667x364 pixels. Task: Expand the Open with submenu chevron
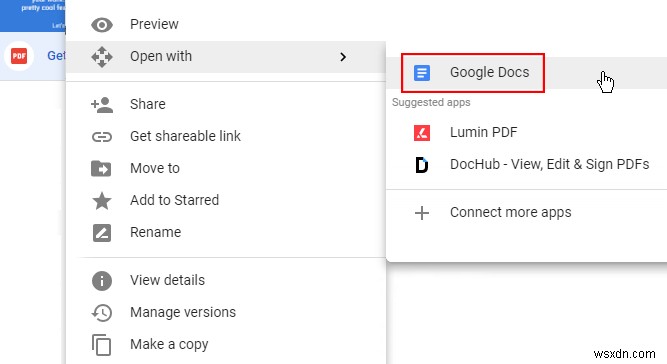pyautogui.click(x=343, y=57)
